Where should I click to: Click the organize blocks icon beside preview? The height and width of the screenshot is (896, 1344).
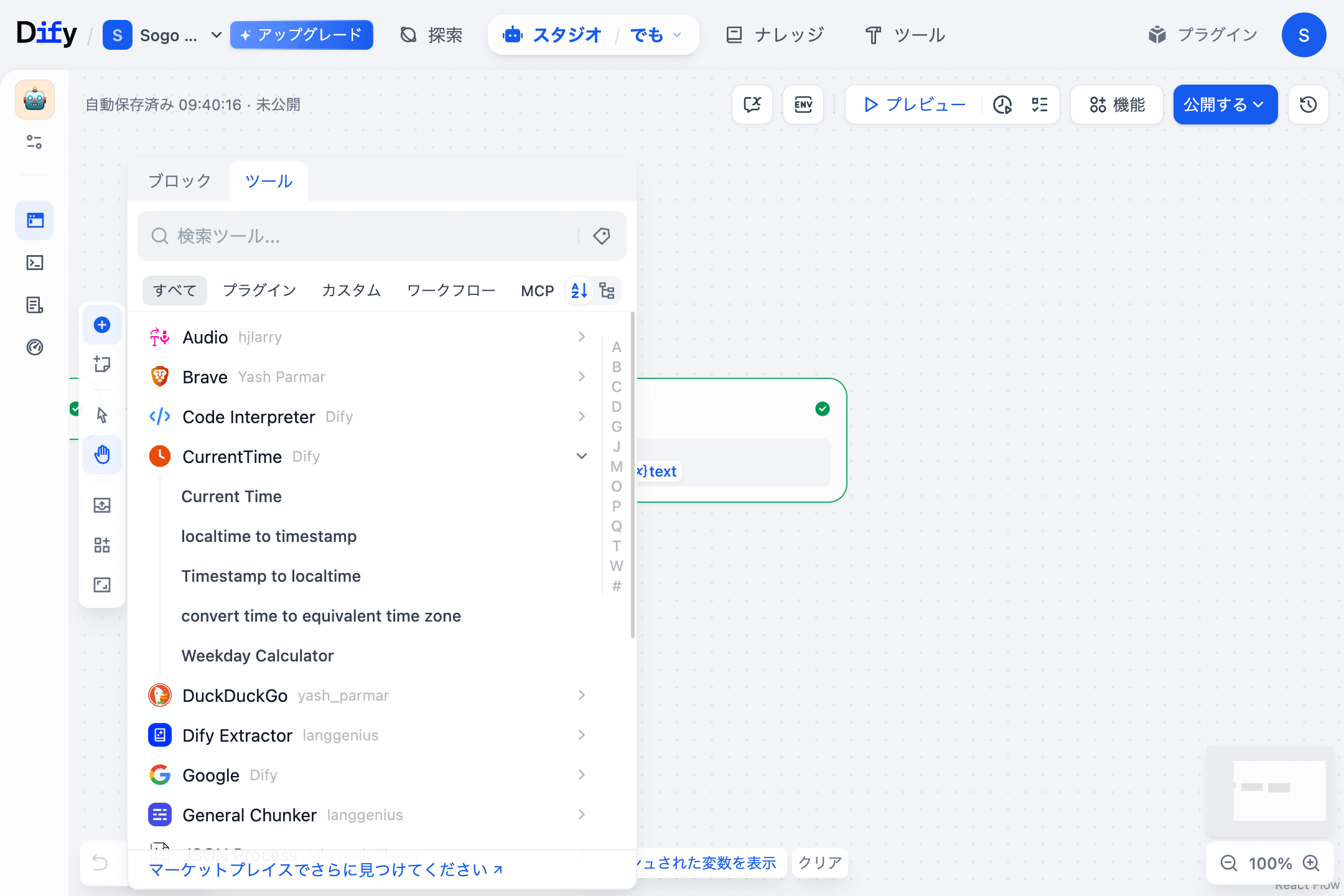coord(1038,105)
